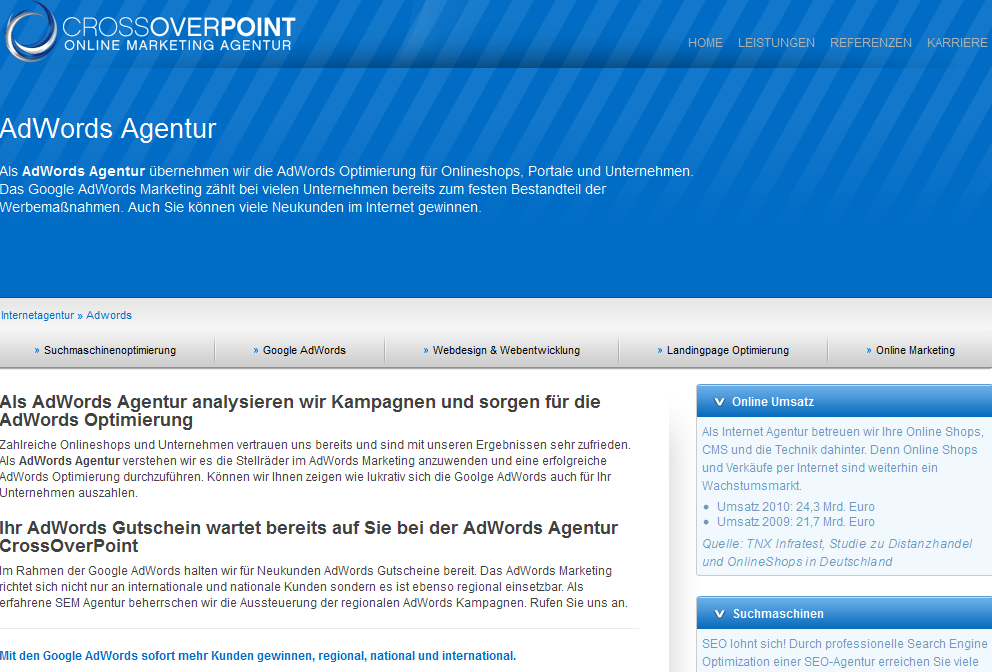Click the Suchmaschinen panel header title
The height and width of the screenshot is (672, 992).
(778, 614)
